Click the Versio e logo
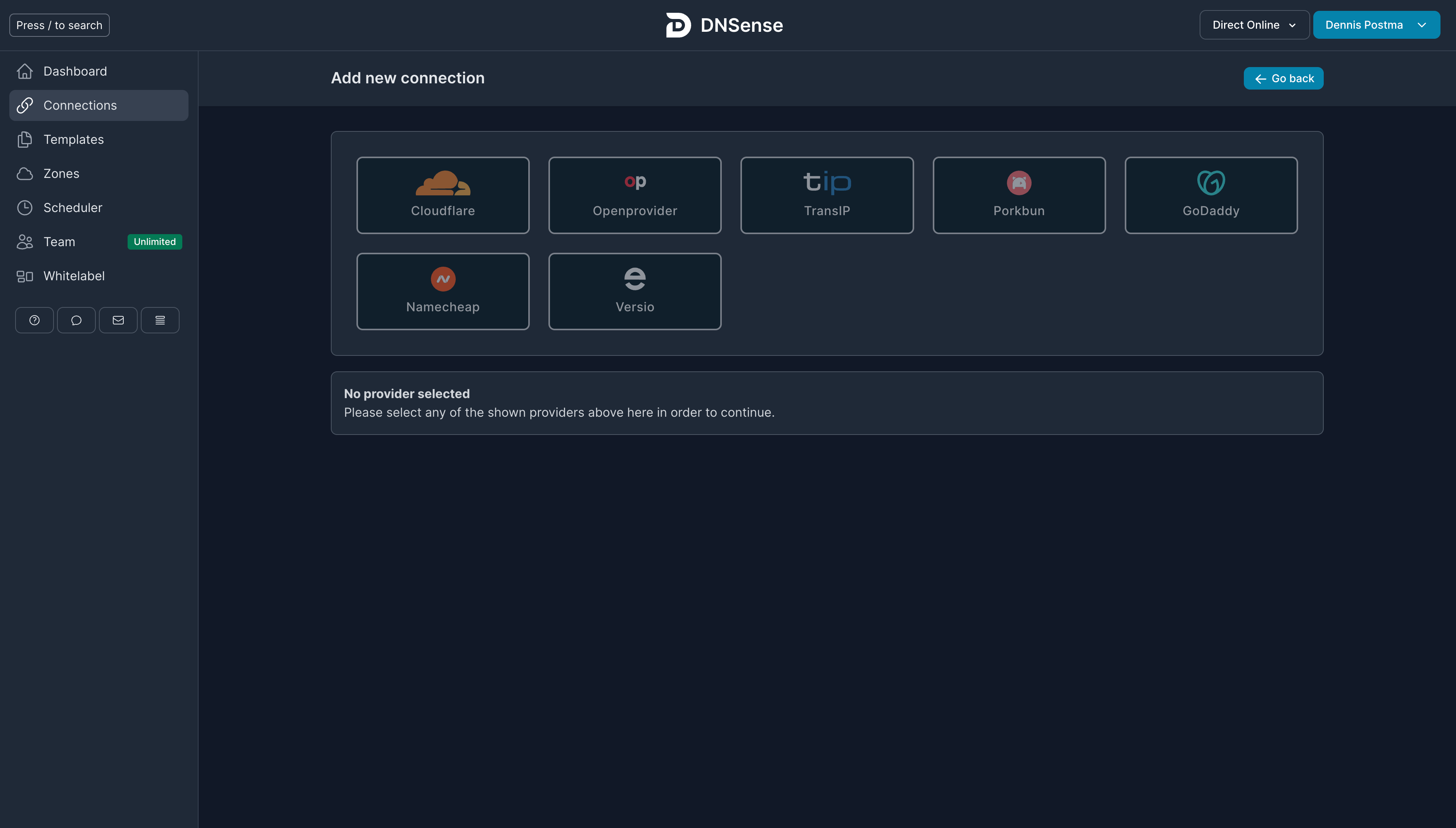1456x828 pixels. coord(635,279)
